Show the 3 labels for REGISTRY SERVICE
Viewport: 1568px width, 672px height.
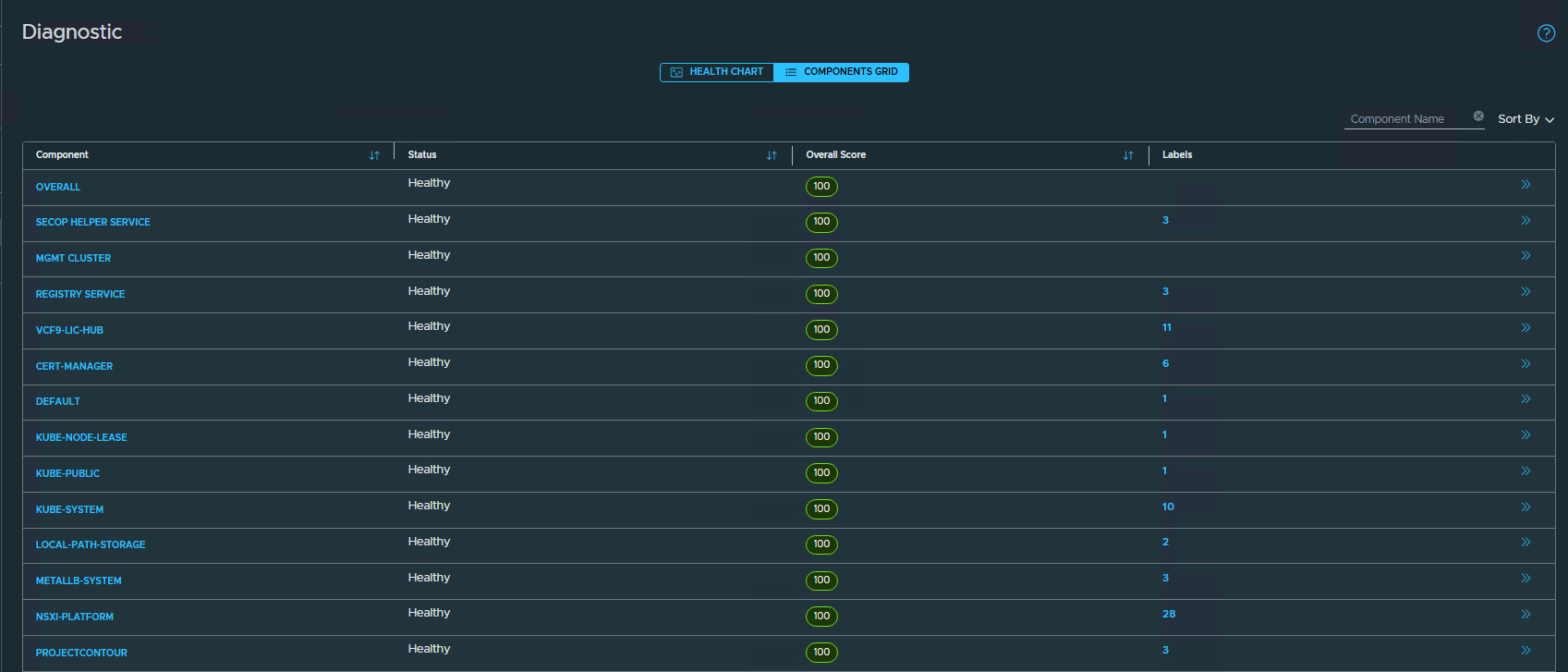(1165, 291)
